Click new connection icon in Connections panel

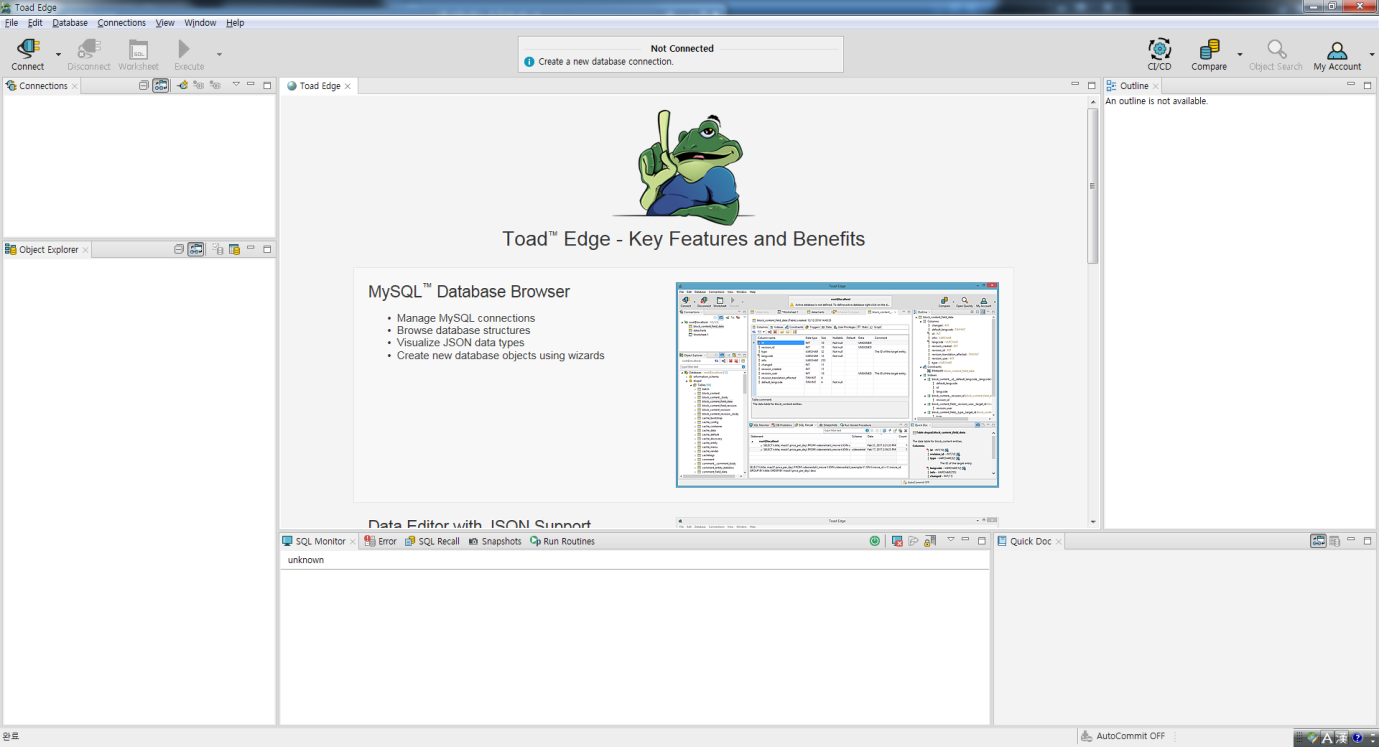(x=183, y=86)
